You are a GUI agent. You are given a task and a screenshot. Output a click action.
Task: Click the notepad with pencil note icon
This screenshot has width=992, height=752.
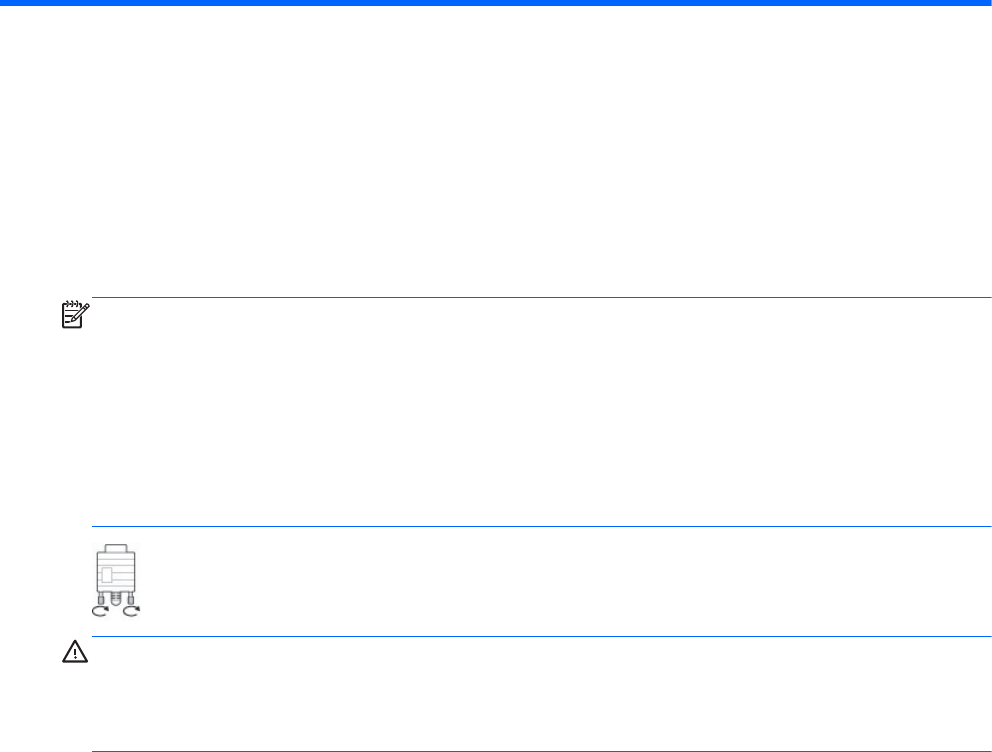pos(75,314)
